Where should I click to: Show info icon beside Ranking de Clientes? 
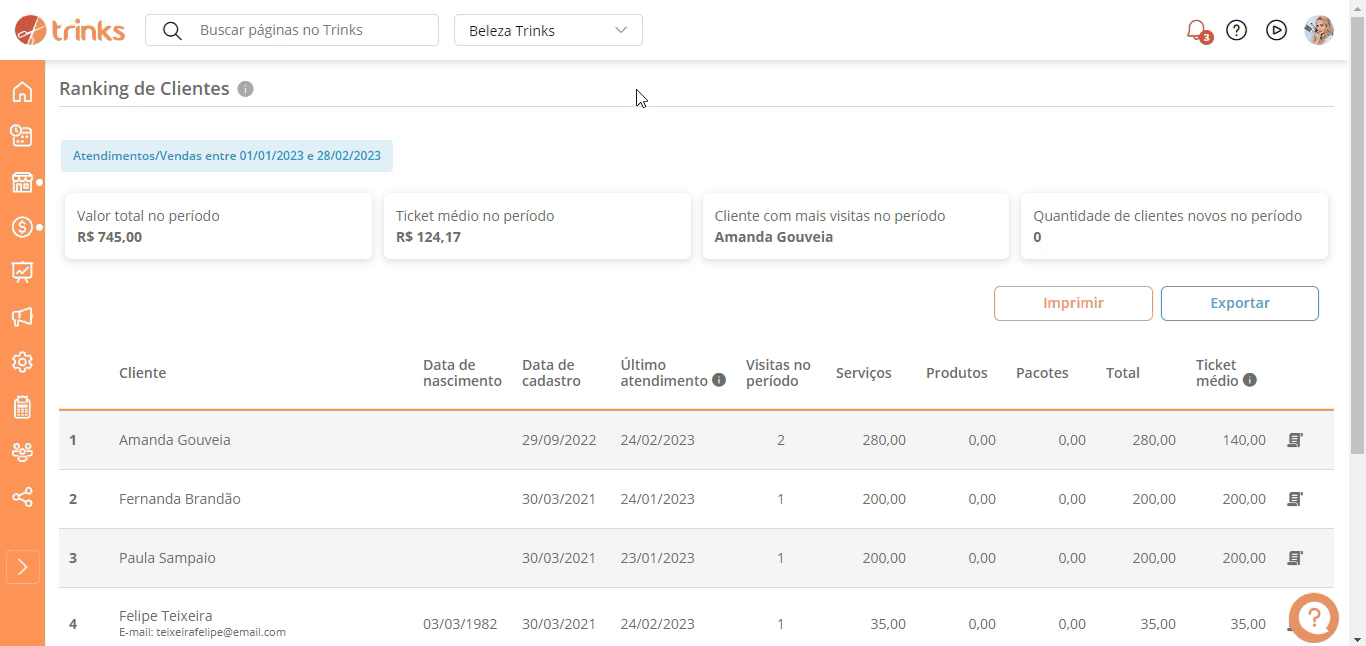coord(245,89)
